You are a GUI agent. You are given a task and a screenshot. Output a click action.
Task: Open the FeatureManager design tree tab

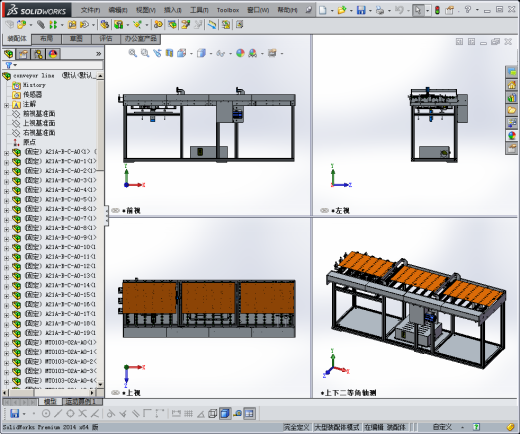point(9,54)
